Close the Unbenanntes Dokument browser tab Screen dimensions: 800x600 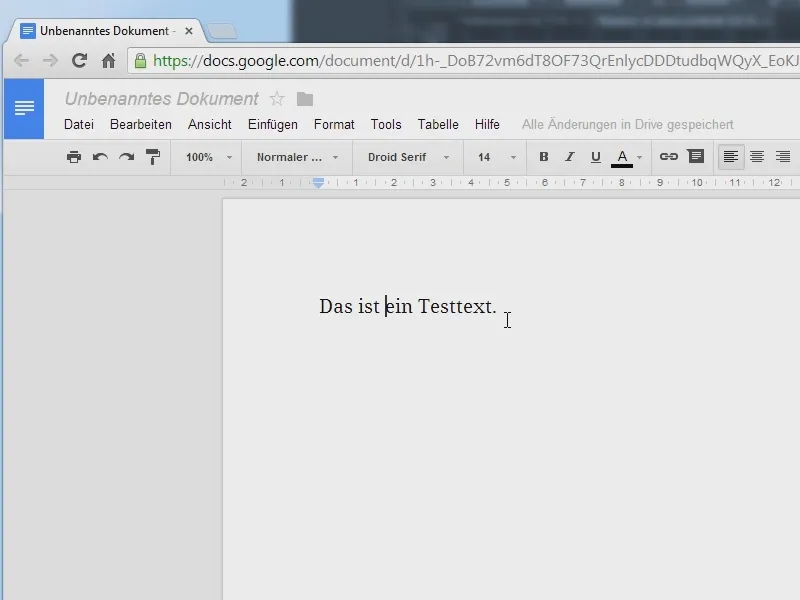pyautogui.click(x=189, y=31)
